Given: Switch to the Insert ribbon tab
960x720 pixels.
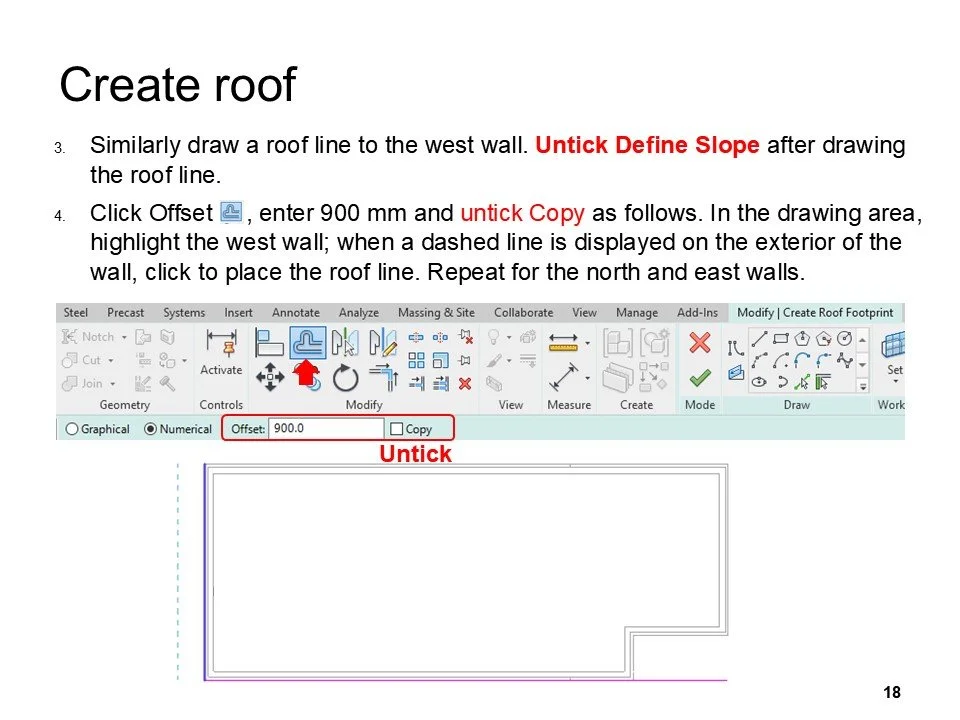Looking at the screenshot, I should click(238, 312).
